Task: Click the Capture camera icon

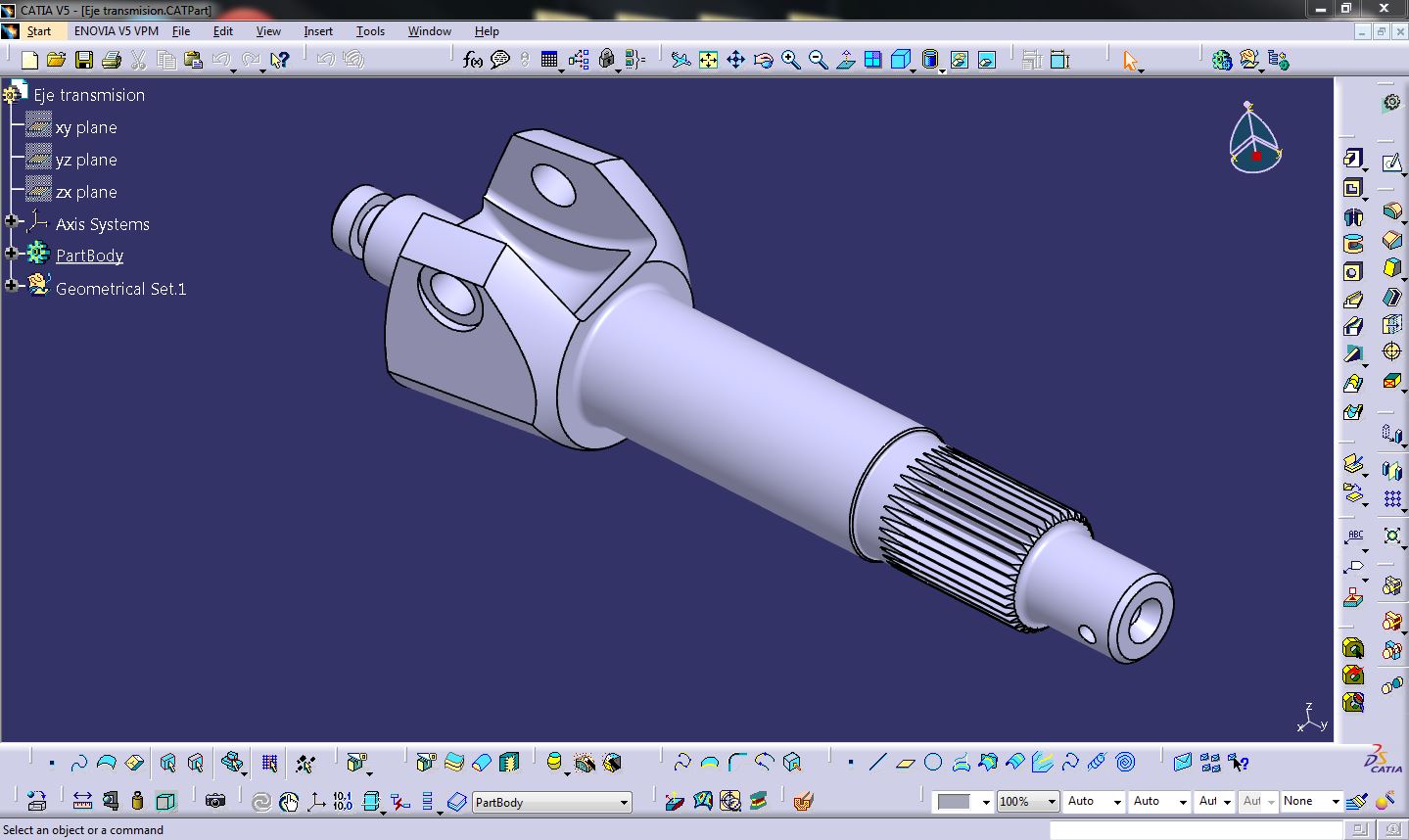Action: click(x=215, y=801)
